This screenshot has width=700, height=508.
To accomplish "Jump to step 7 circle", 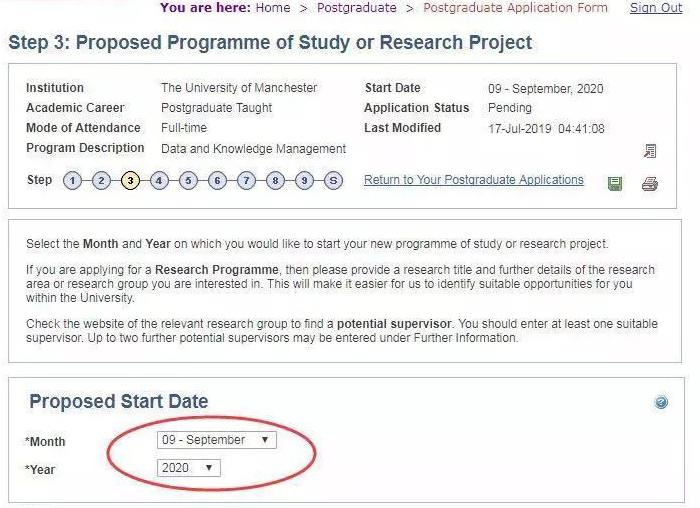I will tap(246, 181).
